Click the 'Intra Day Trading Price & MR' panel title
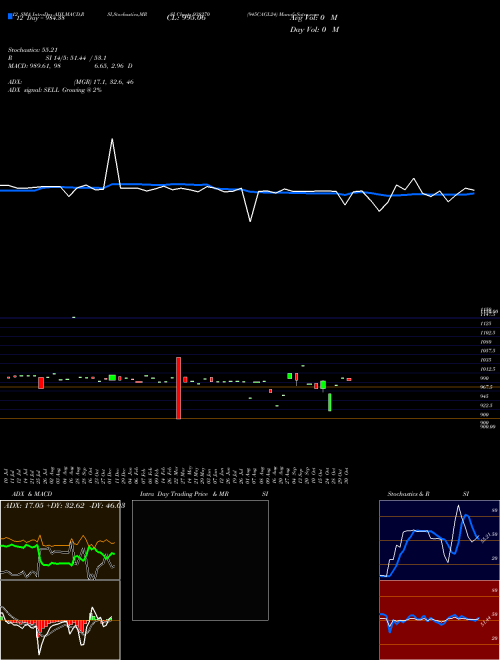The image size is (500, 660). pyautogui.click(x=184, y=494)
